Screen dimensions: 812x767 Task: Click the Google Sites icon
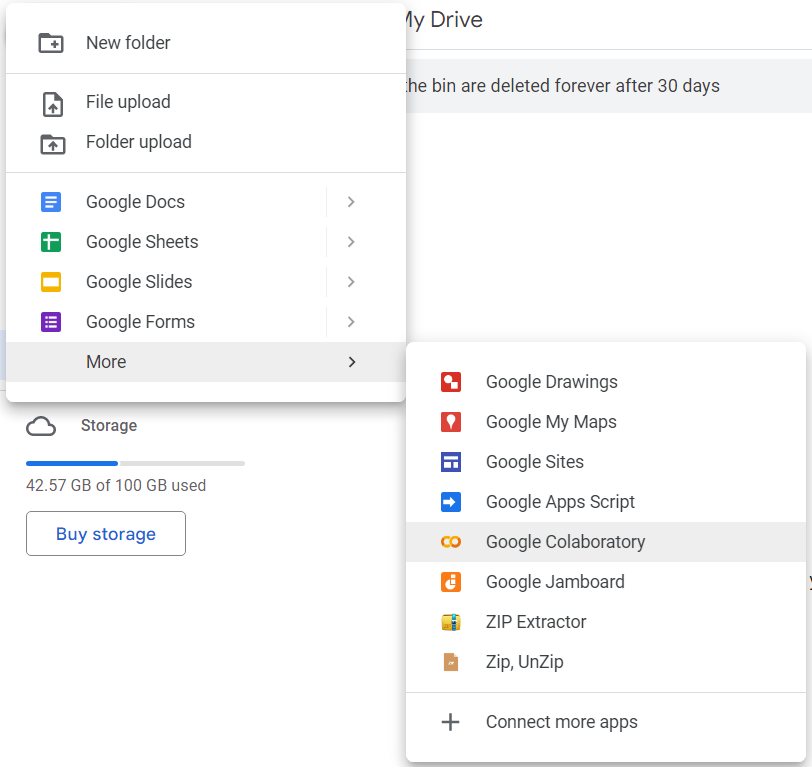click(451, 462)
